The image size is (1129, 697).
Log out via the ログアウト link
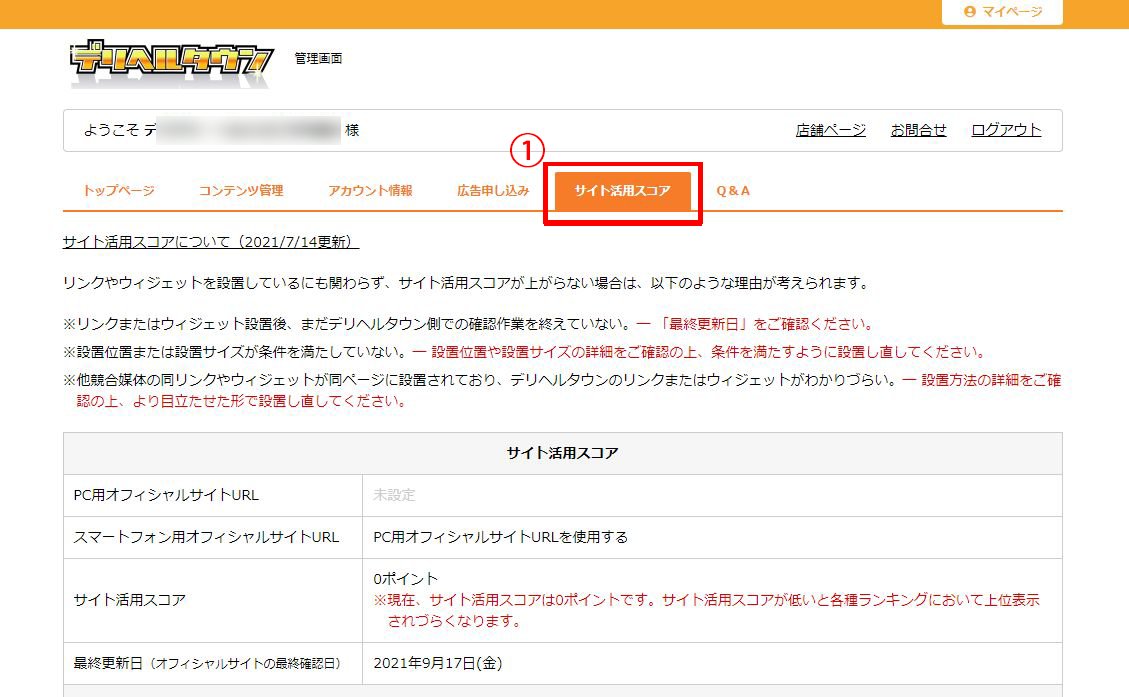coord(1006,130)
